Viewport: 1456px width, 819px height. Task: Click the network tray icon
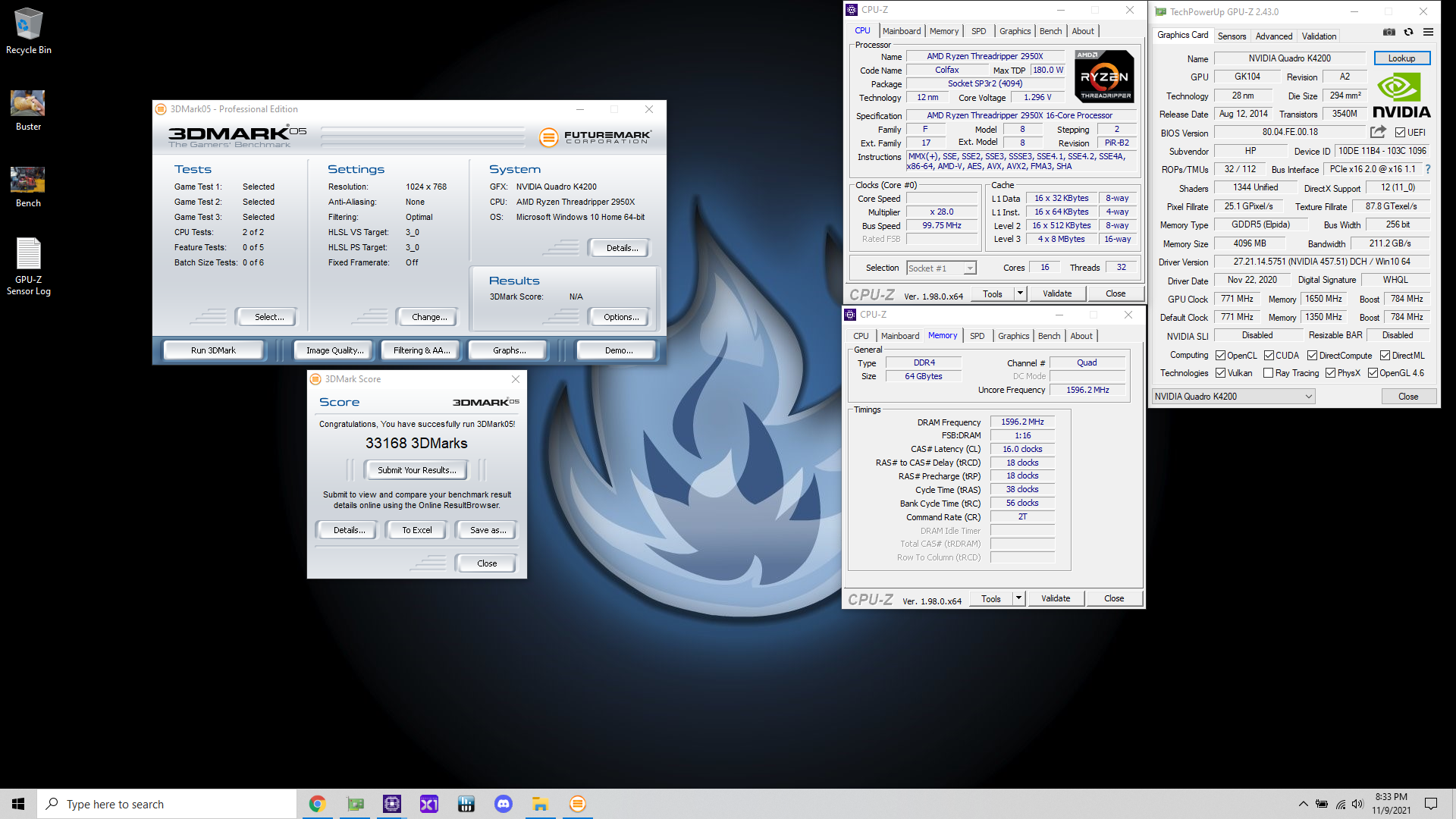[1340, 804]
